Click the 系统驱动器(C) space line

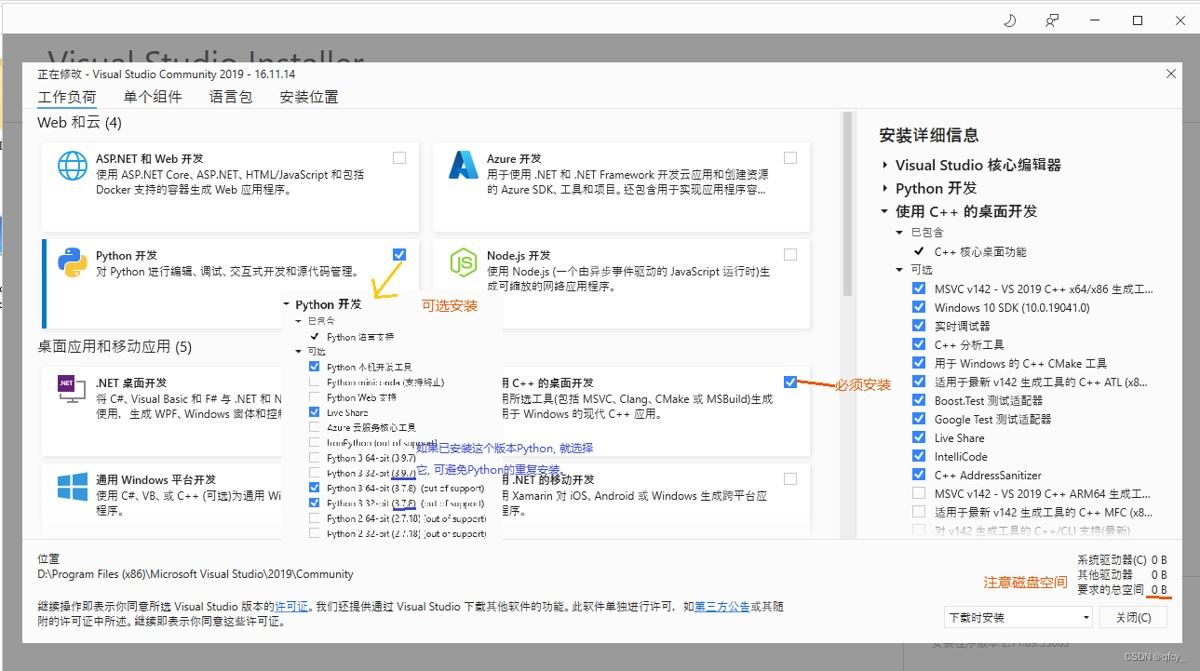tap(1122, 559)
